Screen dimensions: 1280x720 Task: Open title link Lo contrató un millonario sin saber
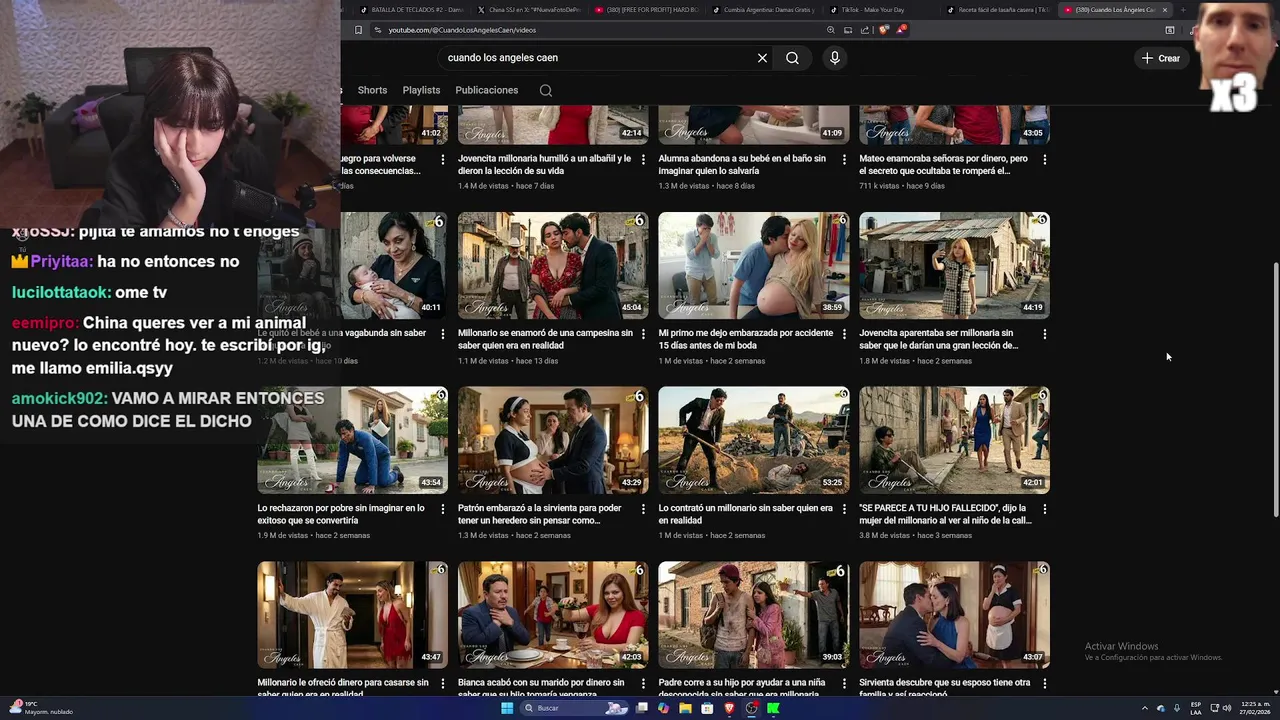(x=745, y=514)
